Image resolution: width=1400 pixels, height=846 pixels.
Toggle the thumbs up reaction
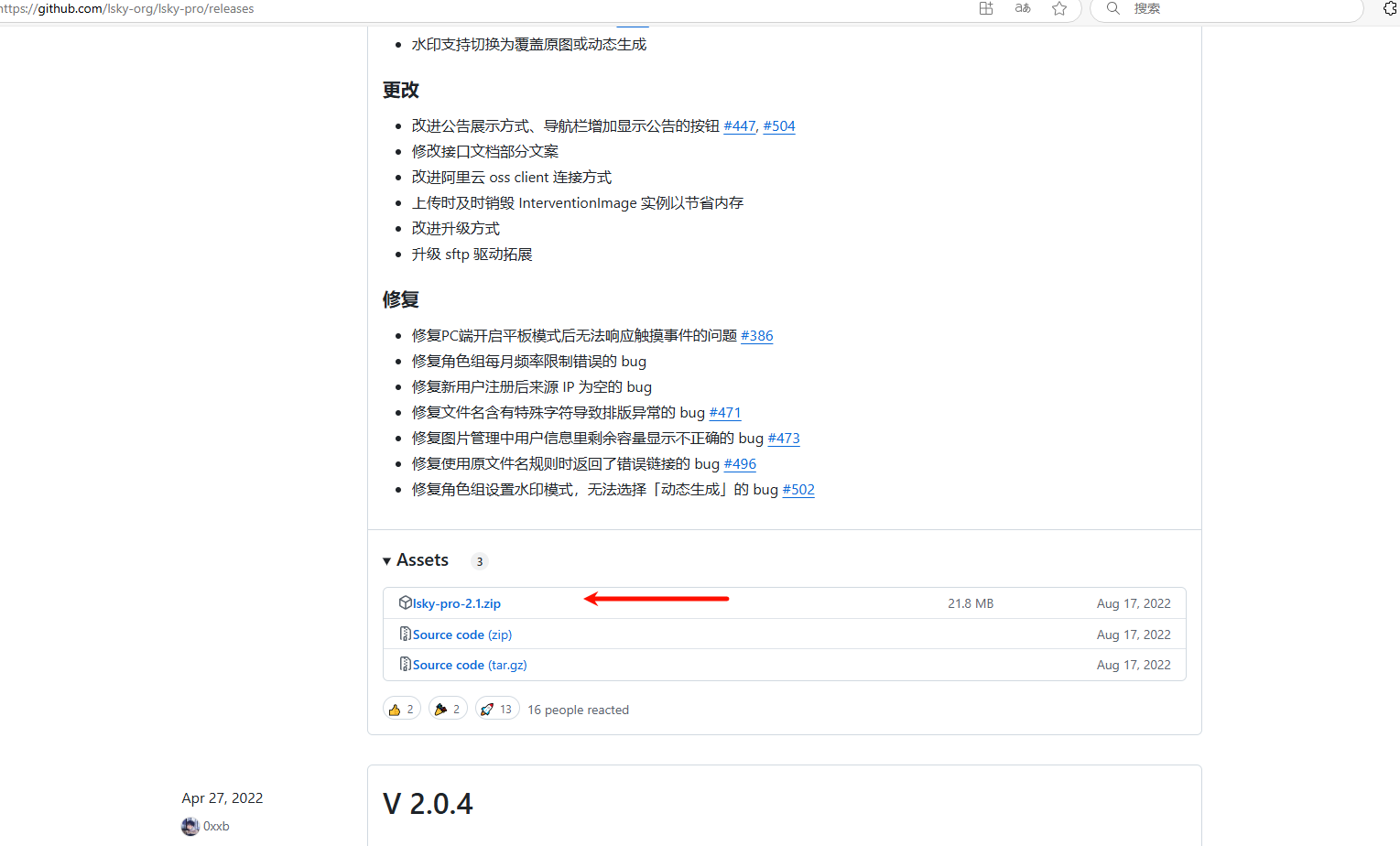[x=402, y=709]
